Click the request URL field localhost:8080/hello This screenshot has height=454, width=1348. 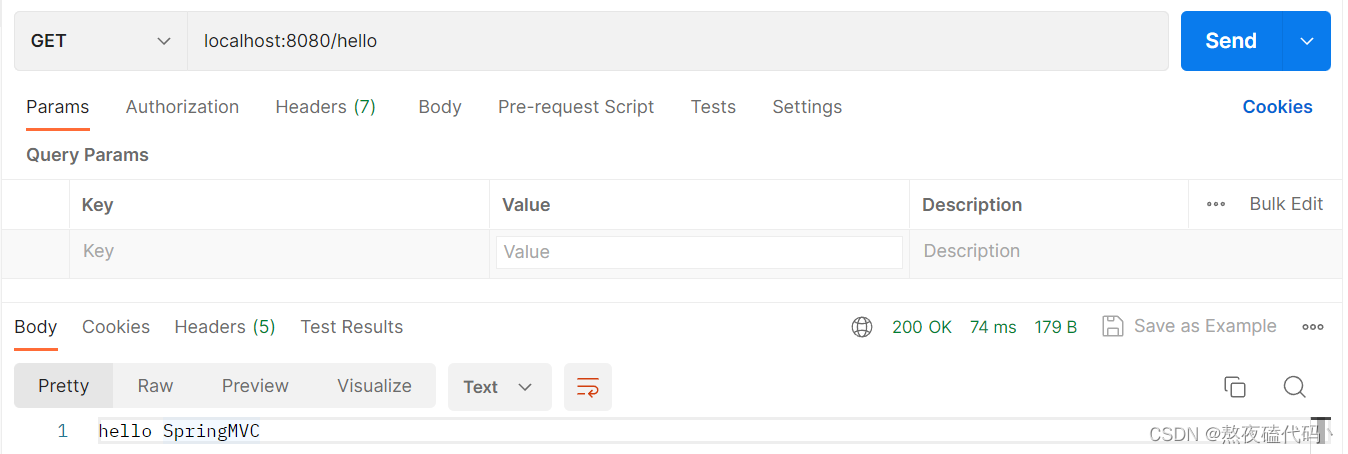tap(677, 41)
